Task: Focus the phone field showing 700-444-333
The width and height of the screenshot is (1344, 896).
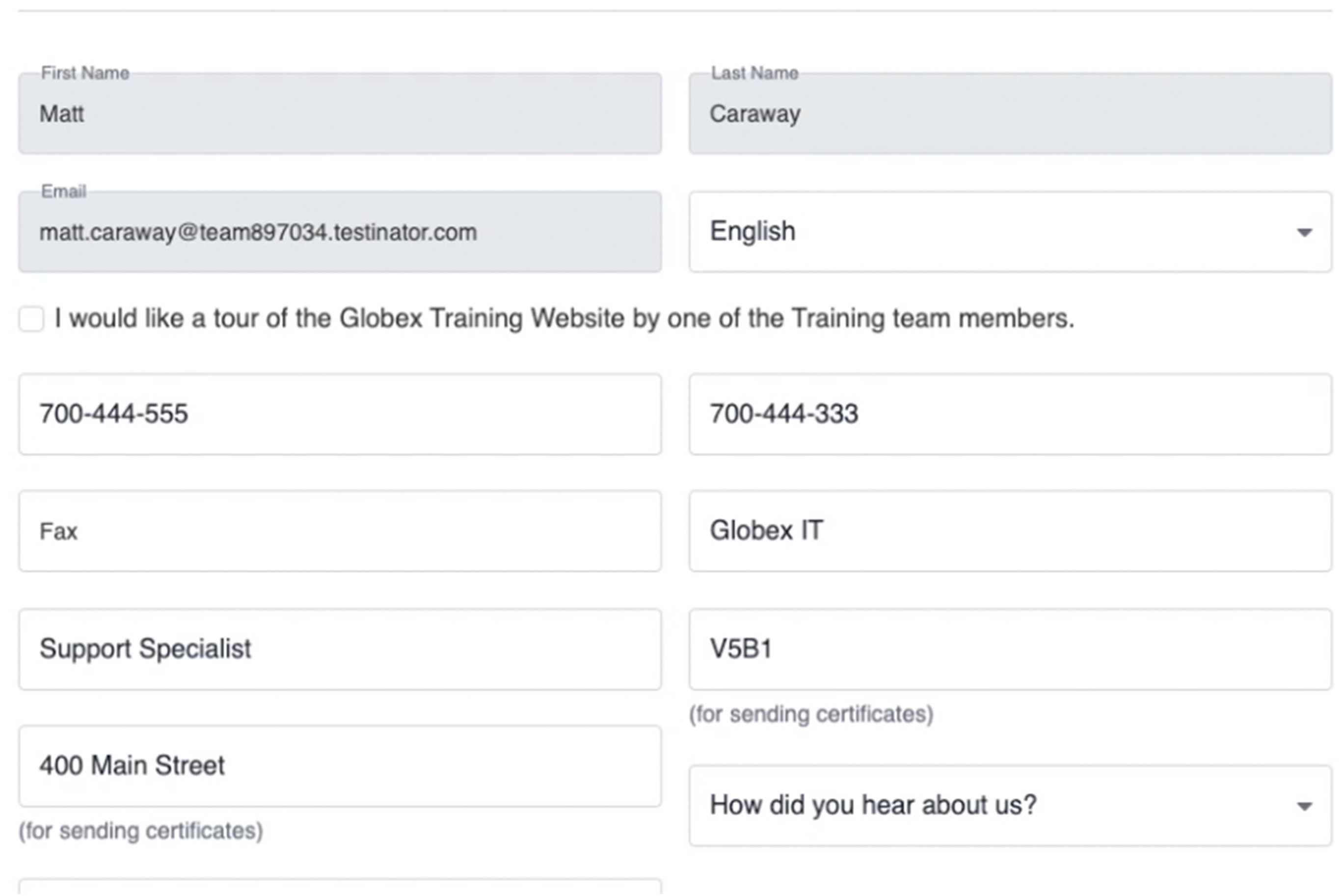Action: pyautogui.click(x=1010, y=414)
